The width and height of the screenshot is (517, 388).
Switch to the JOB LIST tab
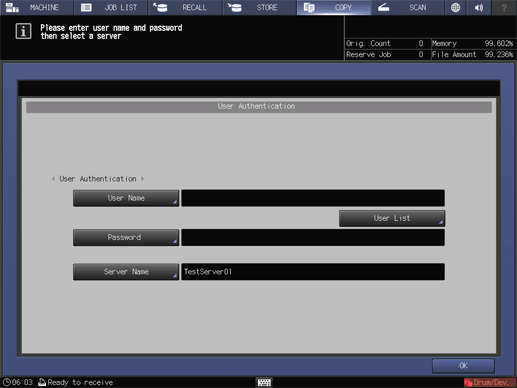click(x=111, y=7)
